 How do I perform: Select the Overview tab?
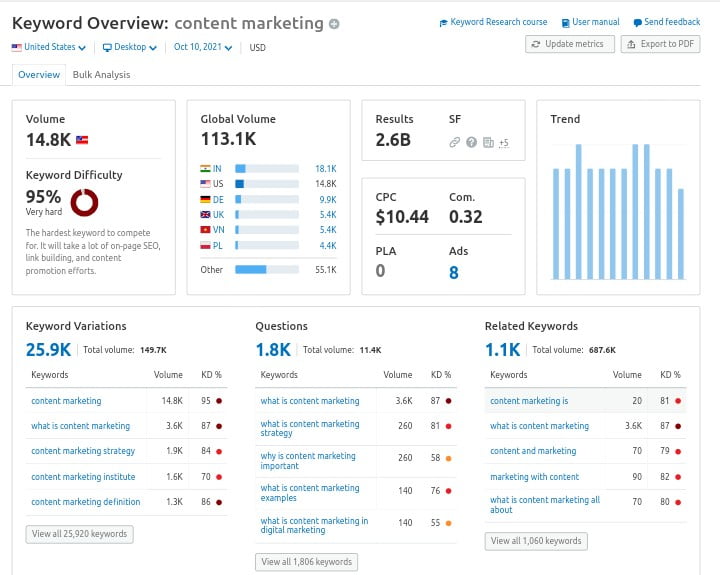[38, 74]
